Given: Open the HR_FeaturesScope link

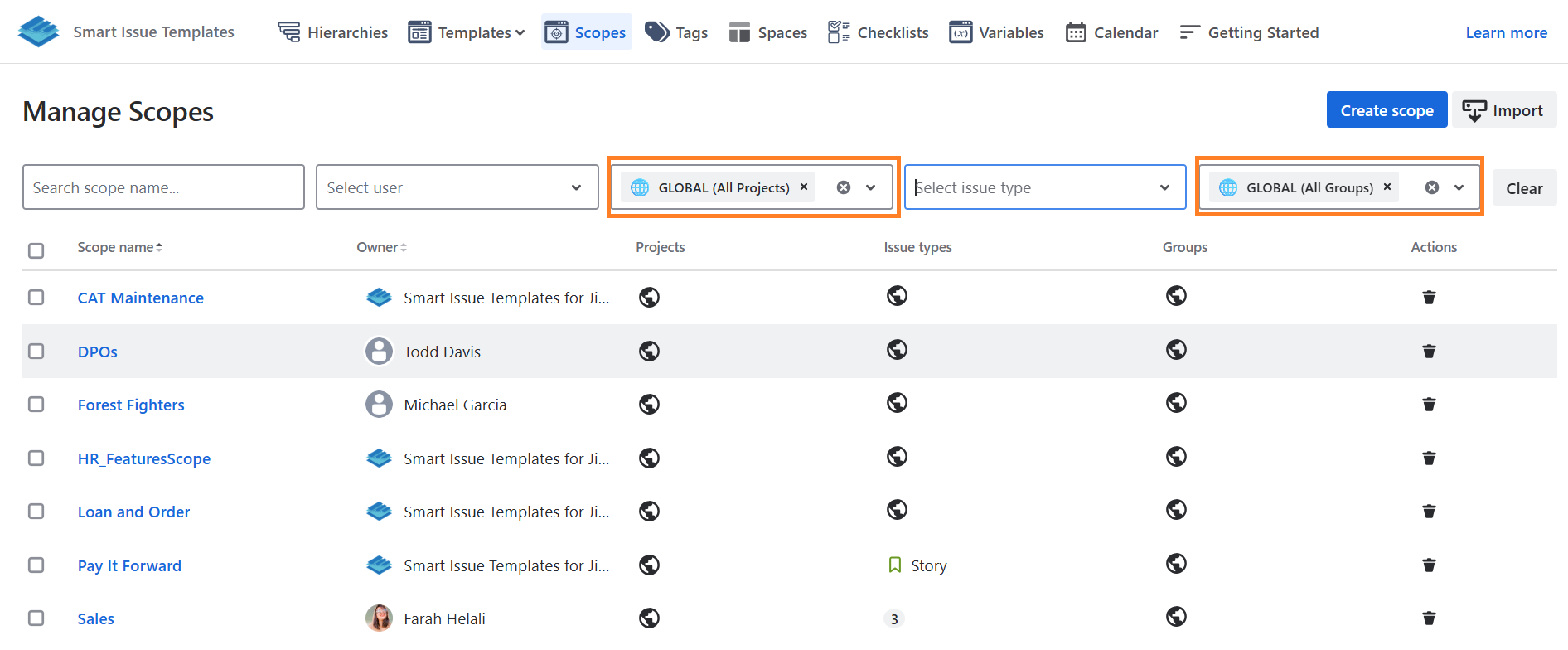Looking at the screenshot, I should tap(144, 458).
